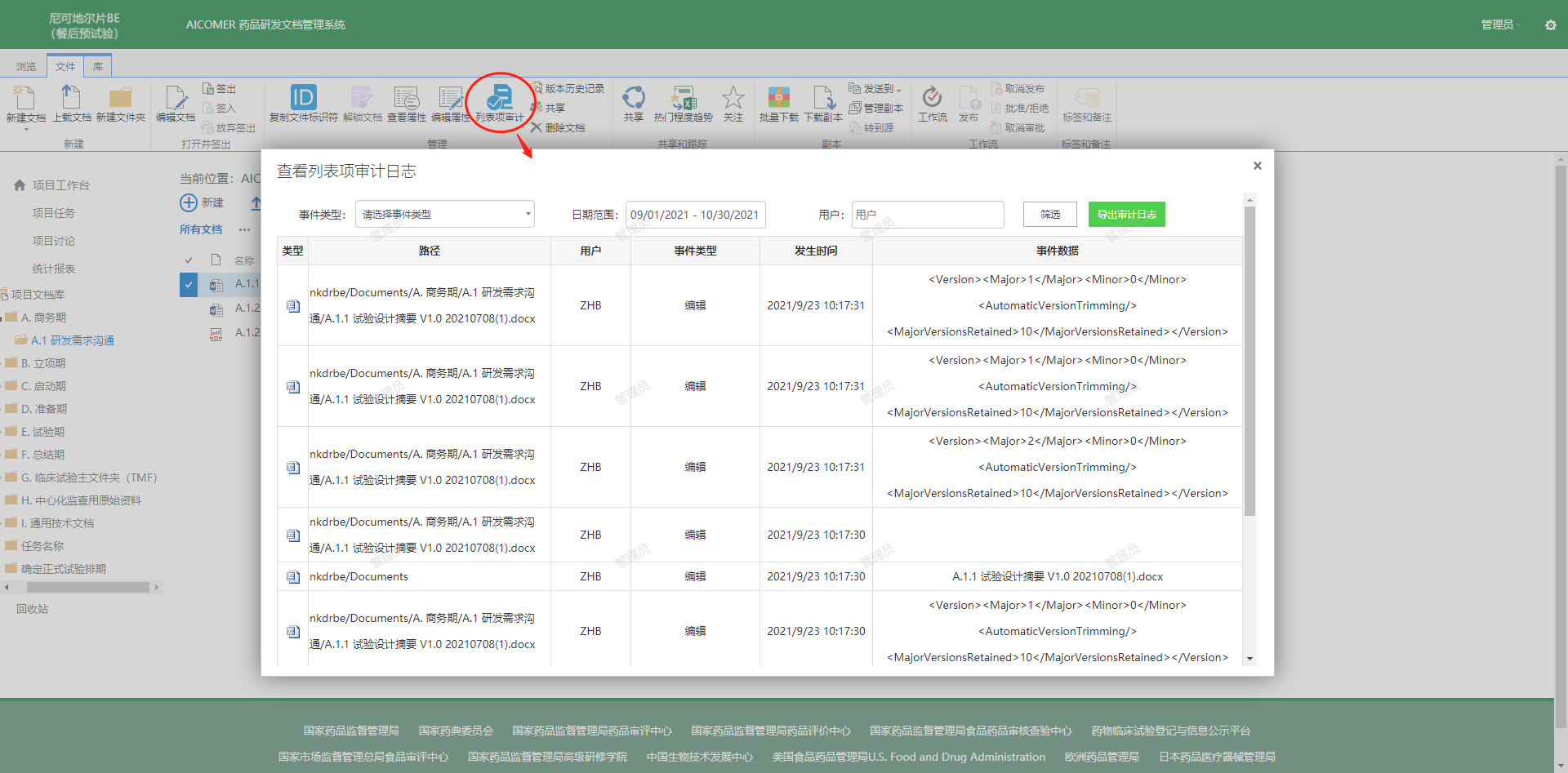
Task: Open the 工作流 workflow icon
Action: click(x=932, y=98)
